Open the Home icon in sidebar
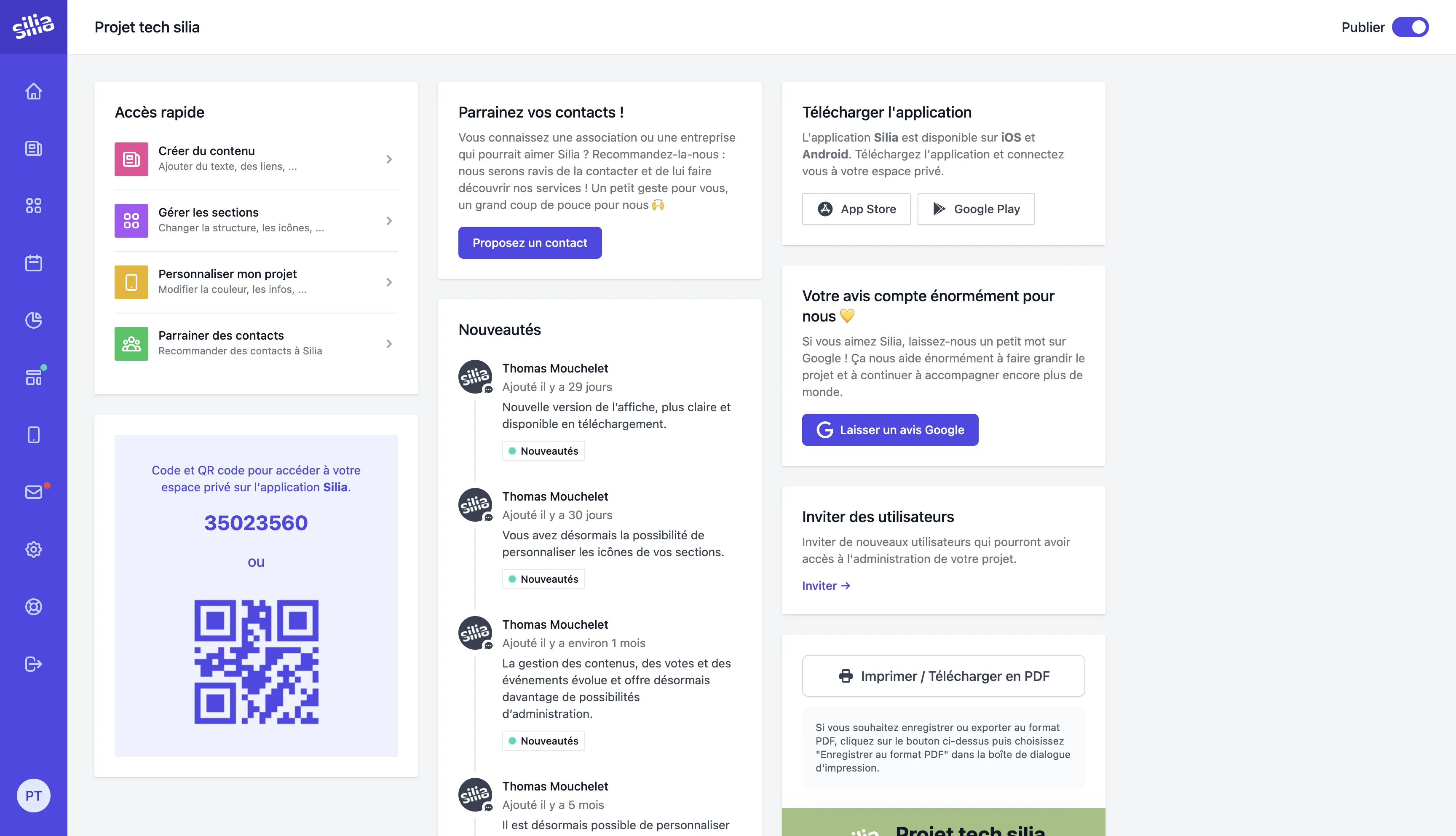Image resolution: width=1456 pixels, height=836 pixels. coord(33,91)
